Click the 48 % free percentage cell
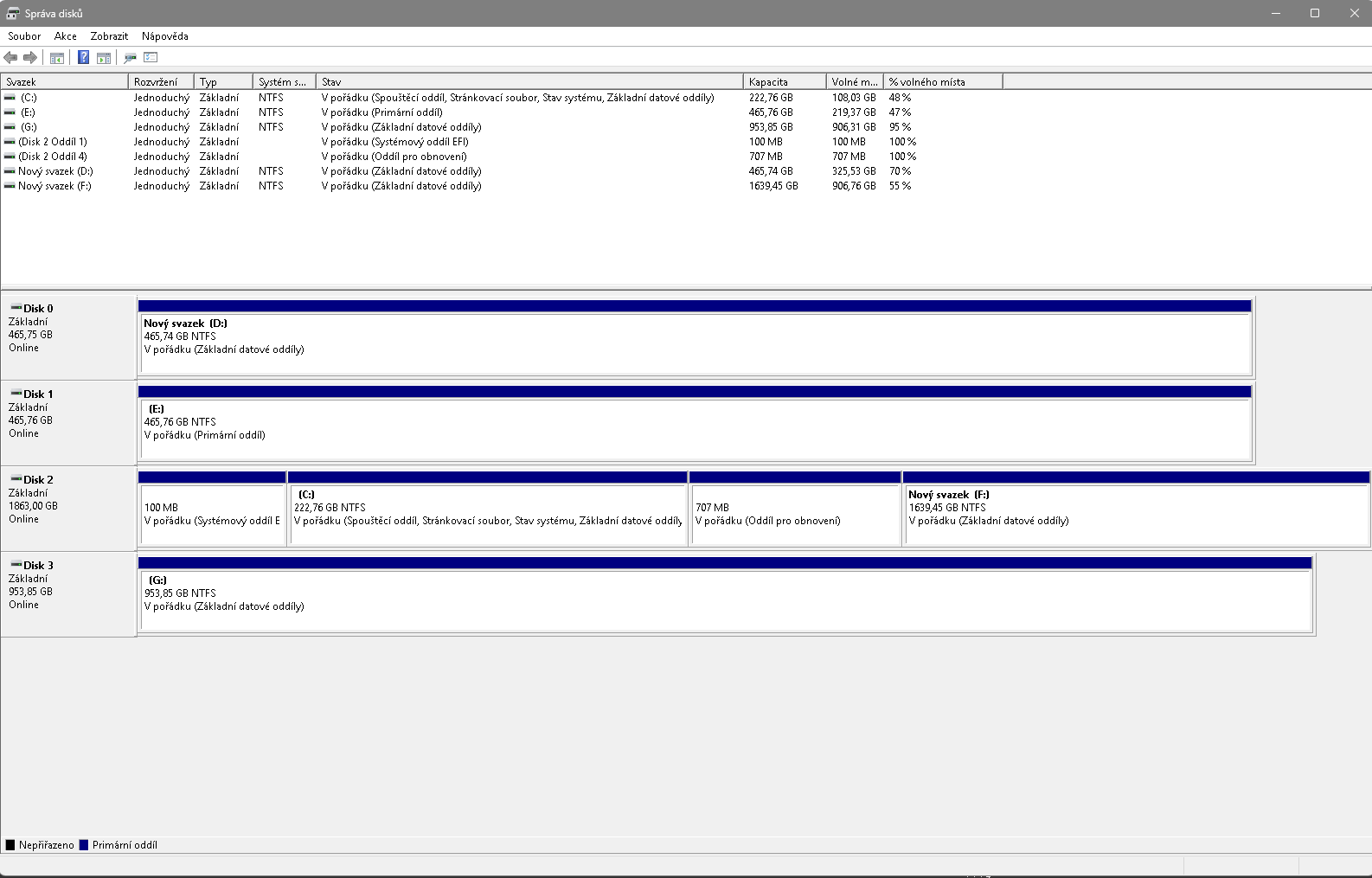This screenshot has height=878, width=1372. 900,98
